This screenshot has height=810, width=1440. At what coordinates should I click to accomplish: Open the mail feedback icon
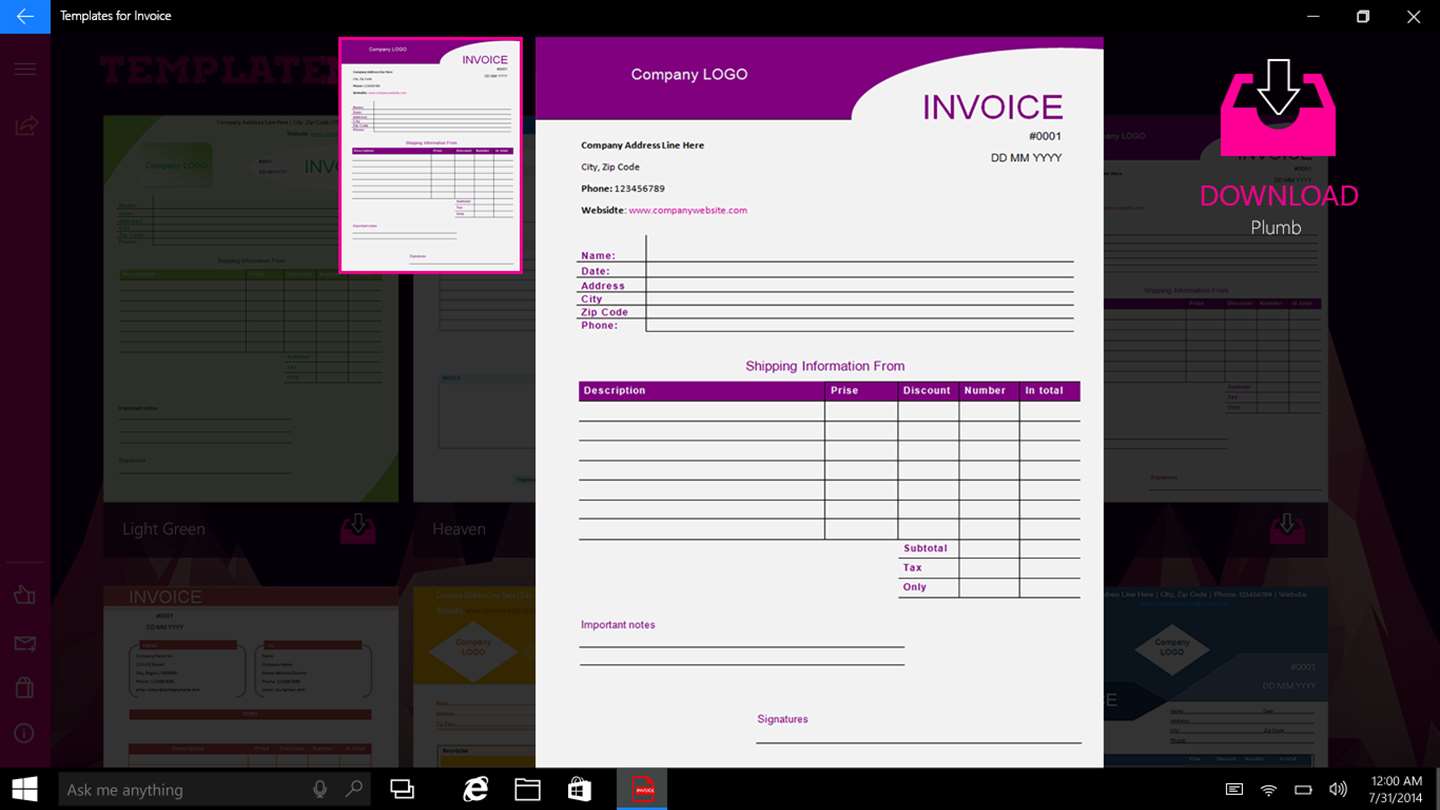tap(25, 643)
